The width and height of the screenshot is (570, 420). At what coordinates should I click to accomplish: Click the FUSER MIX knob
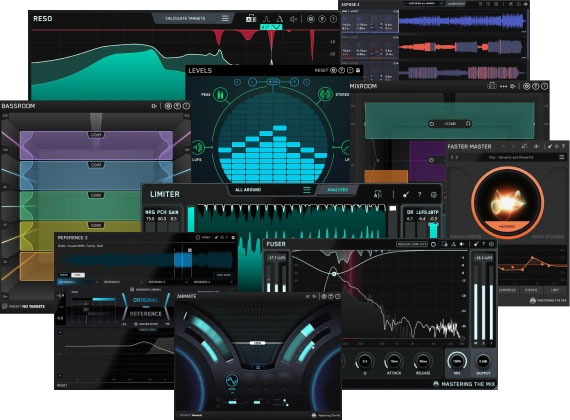(457, 361)
